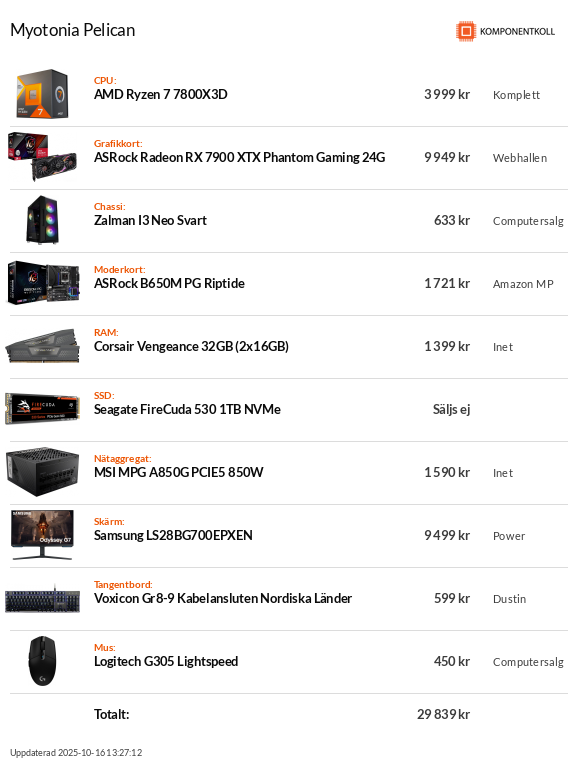The width and height of the screenshot is (577, 766).
Task: Click the Dustin retailer link
Action: 509,599
